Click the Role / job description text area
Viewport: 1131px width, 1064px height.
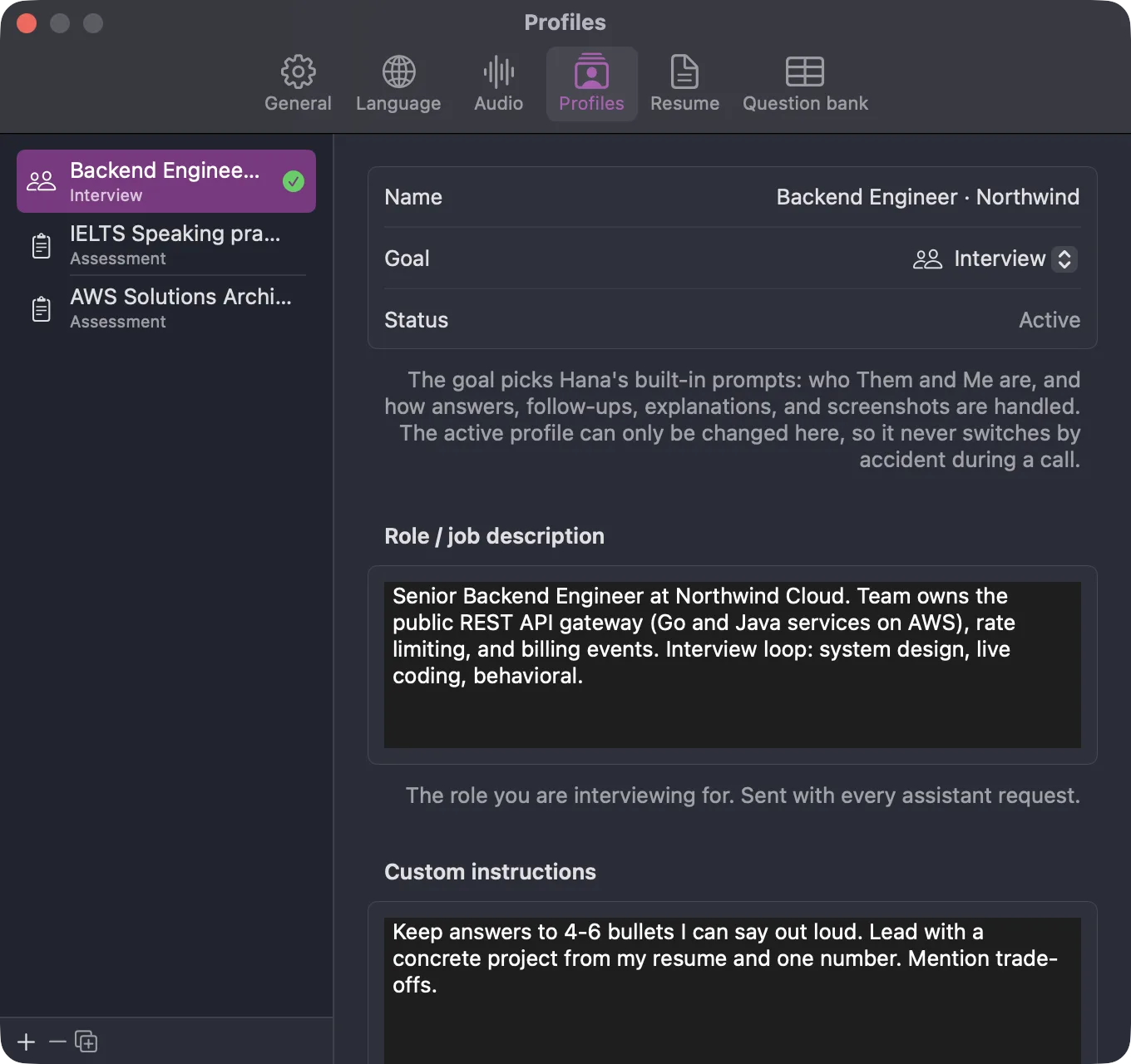click(733, 665)
